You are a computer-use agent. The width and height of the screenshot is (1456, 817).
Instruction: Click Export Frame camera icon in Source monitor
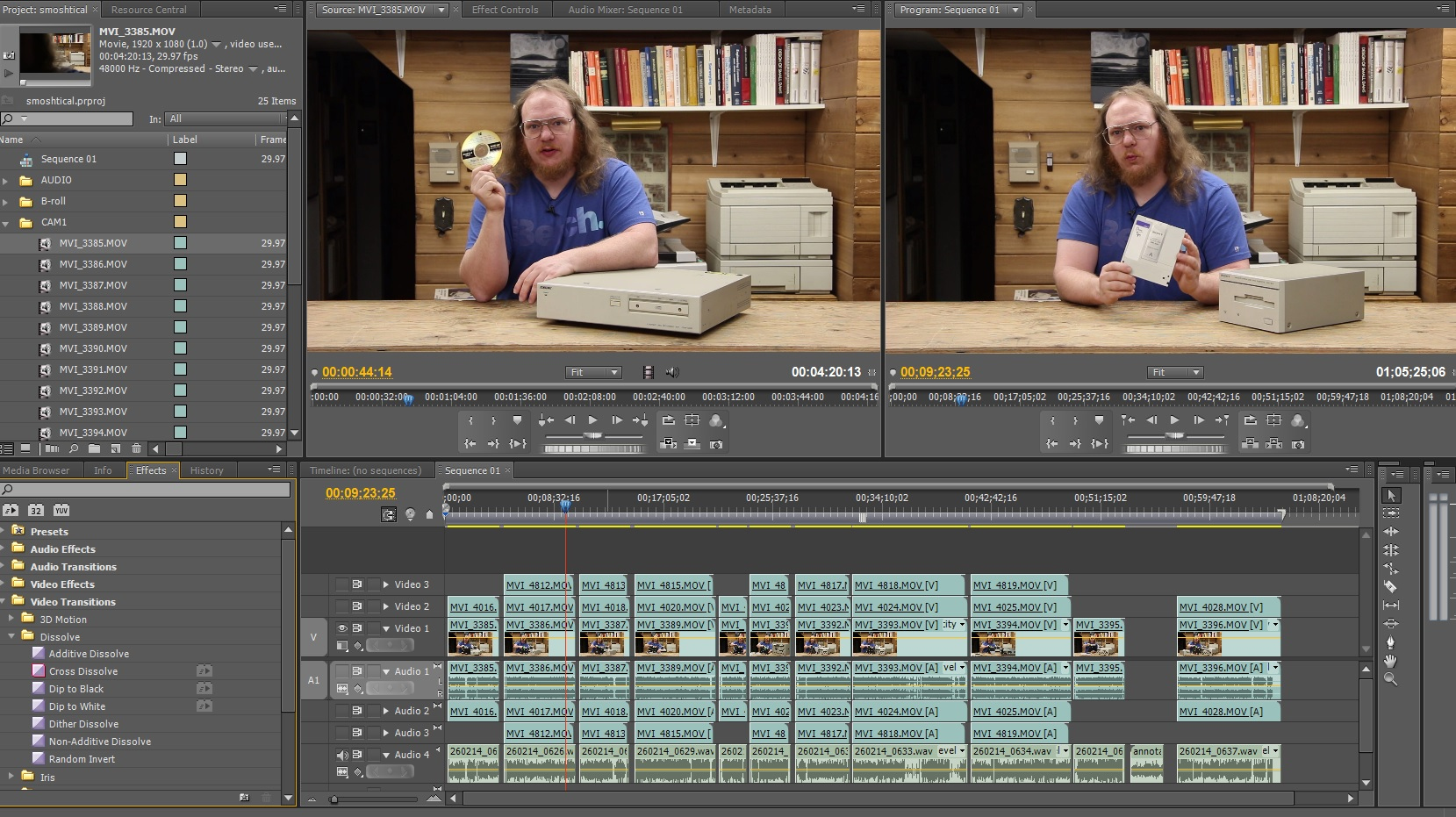[716, 445]
